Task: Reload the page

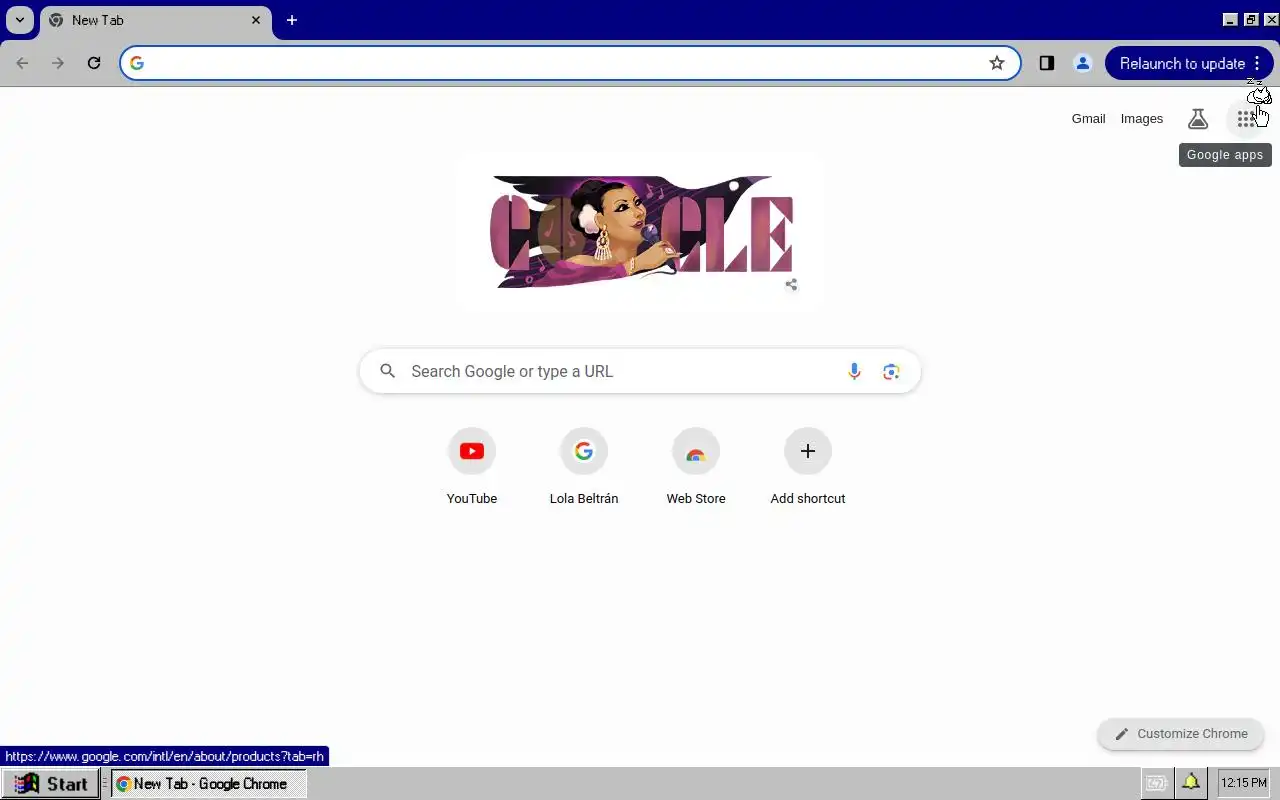Action: 94,63
